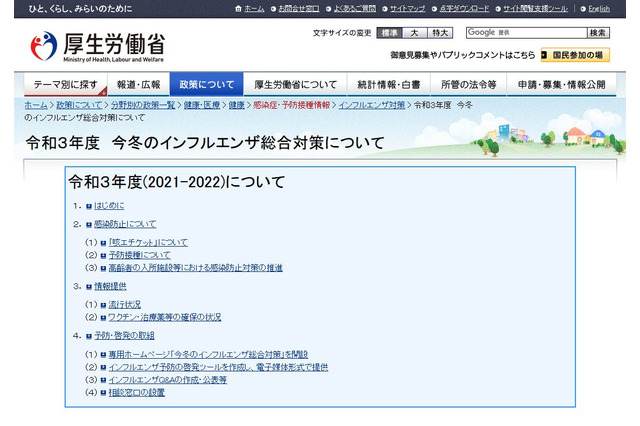
Task: Click the 国民参加の場 button
Action: pyautogui.click(x=575, y=55)
